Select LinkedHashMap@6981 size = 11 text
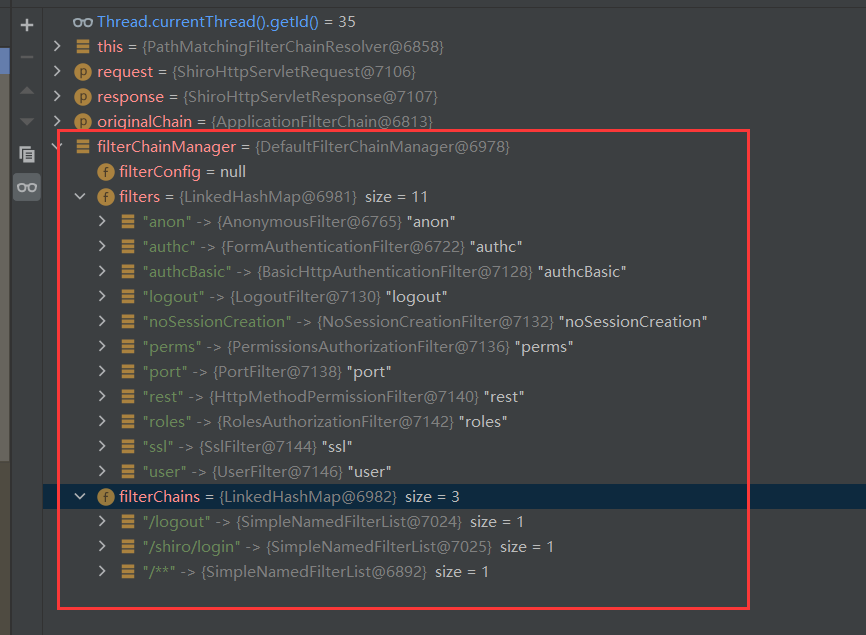Viewport: 866px width, 635px height. coord(303,197)
